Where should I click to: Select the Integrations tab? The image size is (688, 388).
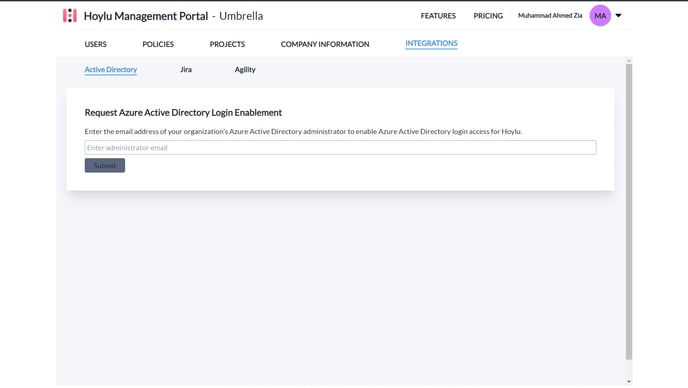click(x=431, y=43)
